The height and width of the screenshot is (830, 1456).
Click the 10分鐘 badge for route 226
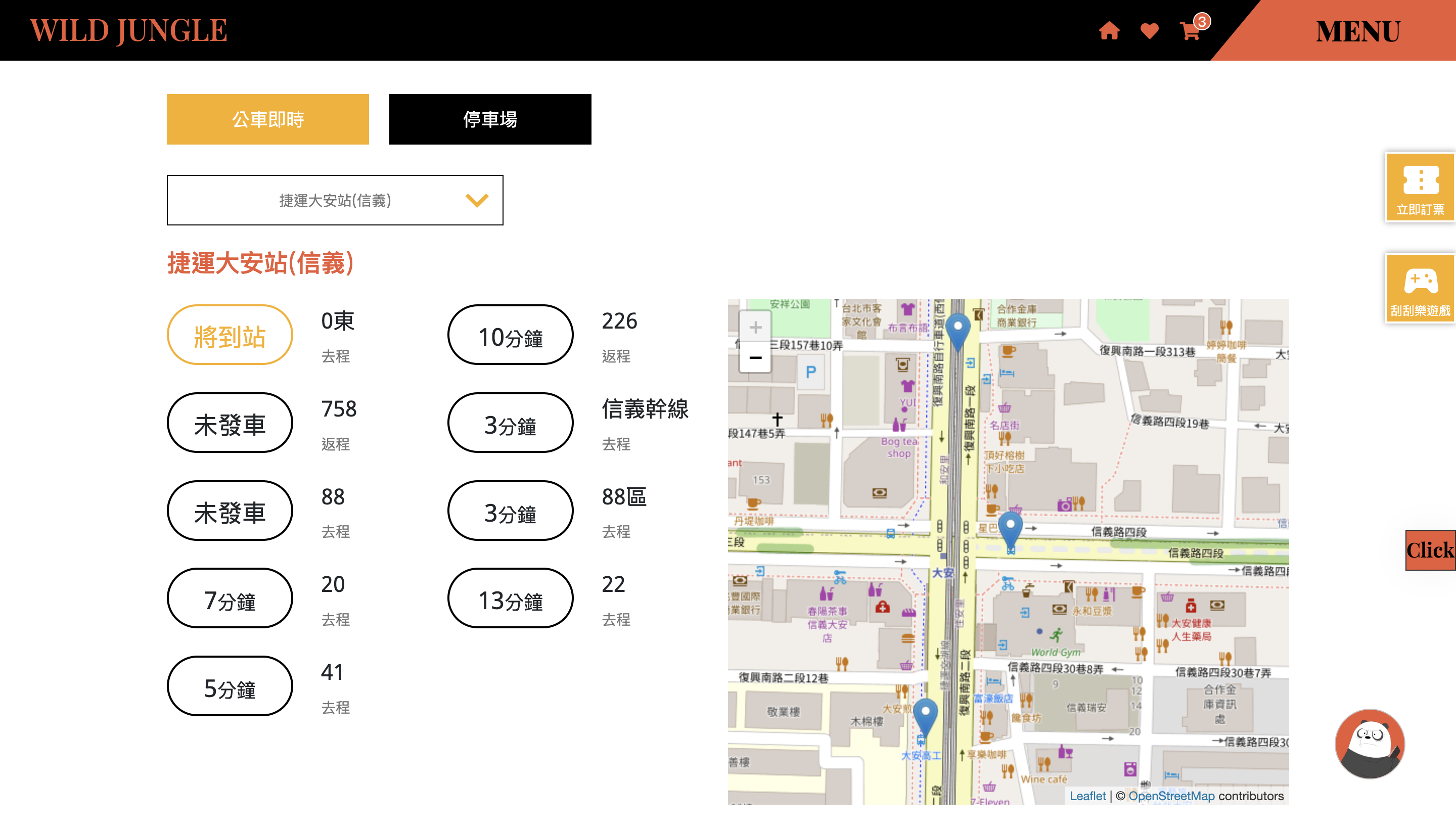tap(510, 335)
